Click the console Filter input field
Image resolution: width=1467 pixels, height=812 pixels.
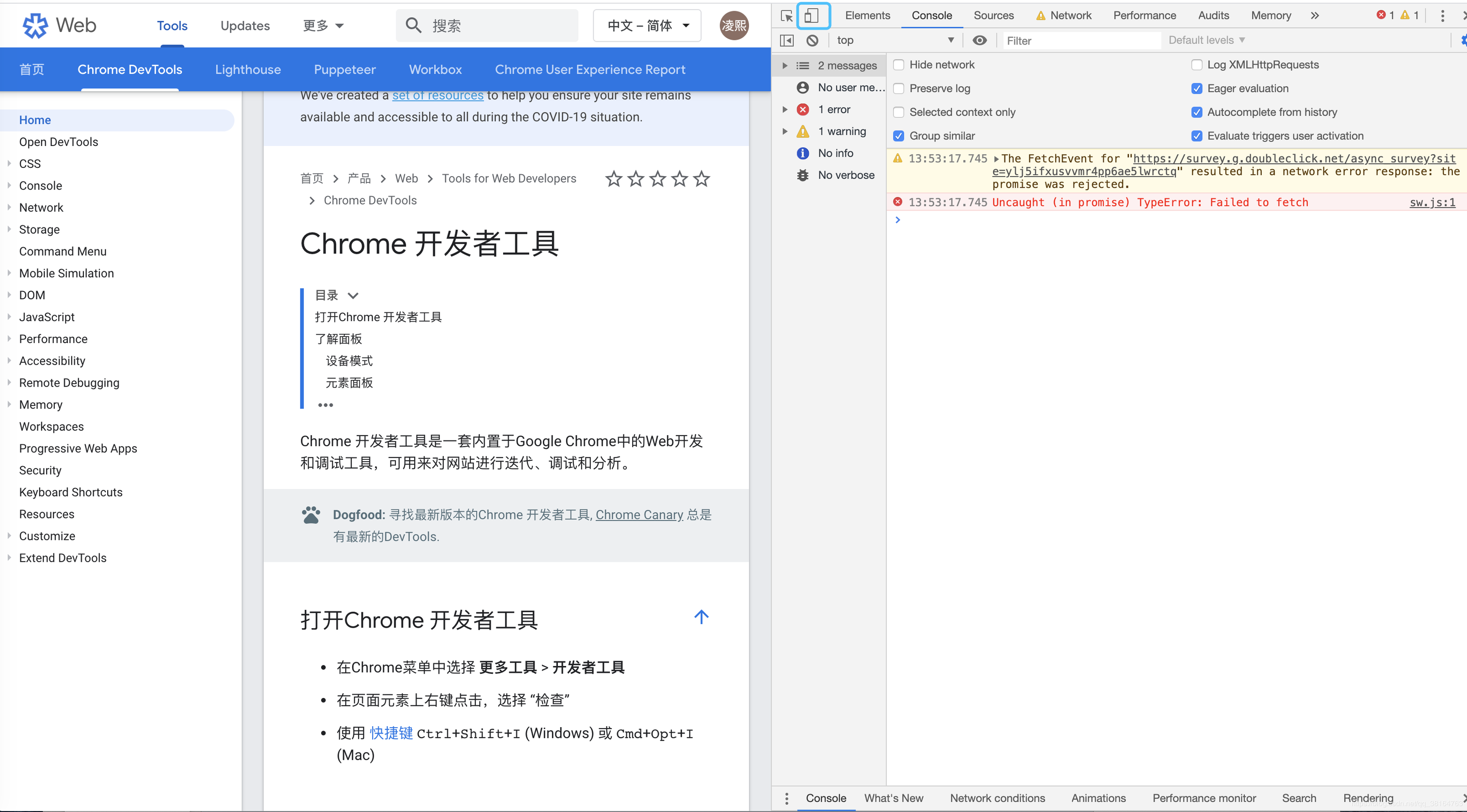coord(1081,40)
